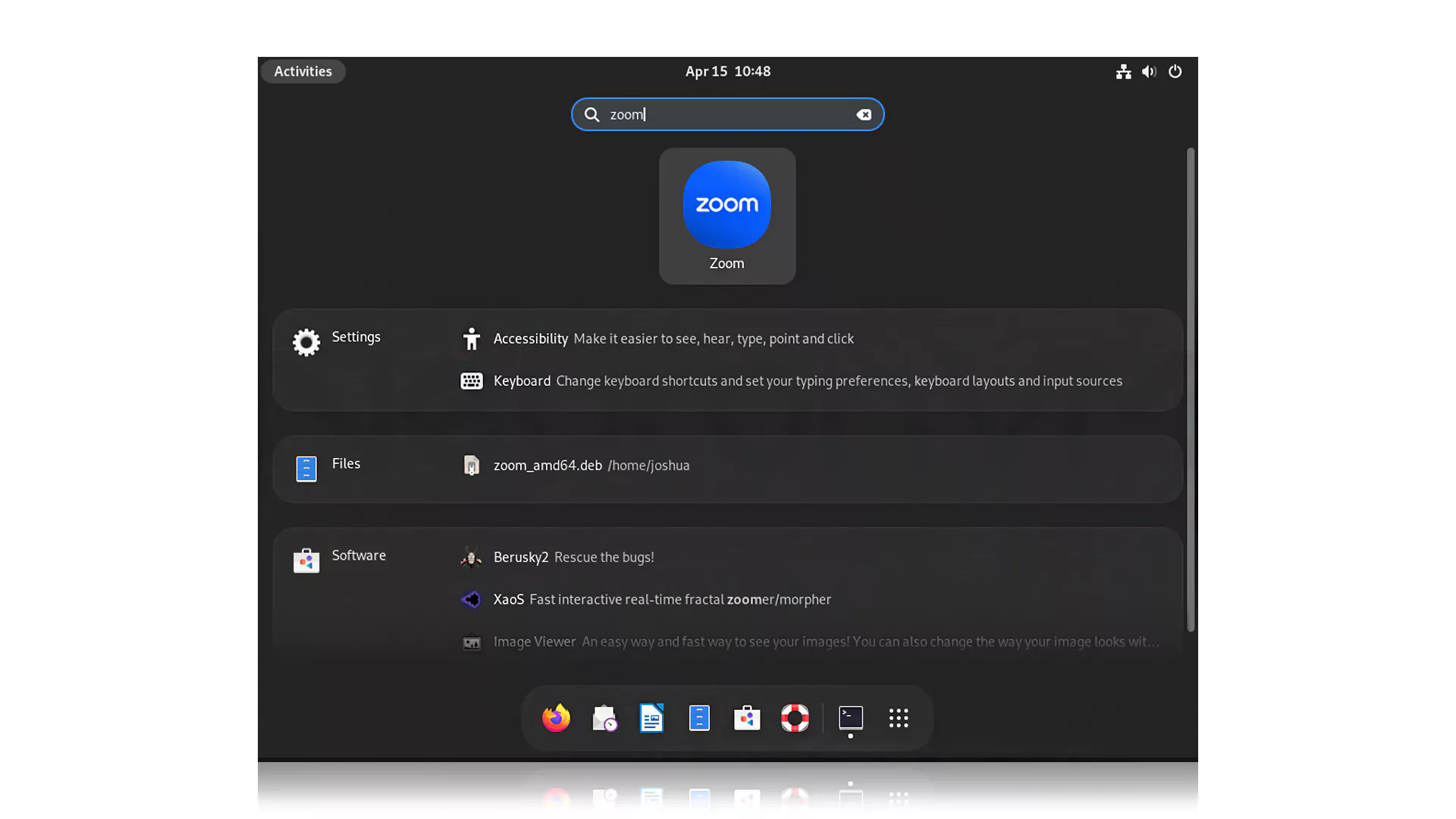This screenshot has width=1456, height=819.
Task: Click the Keyboard settings icon
Action: [x=471, y=381]
